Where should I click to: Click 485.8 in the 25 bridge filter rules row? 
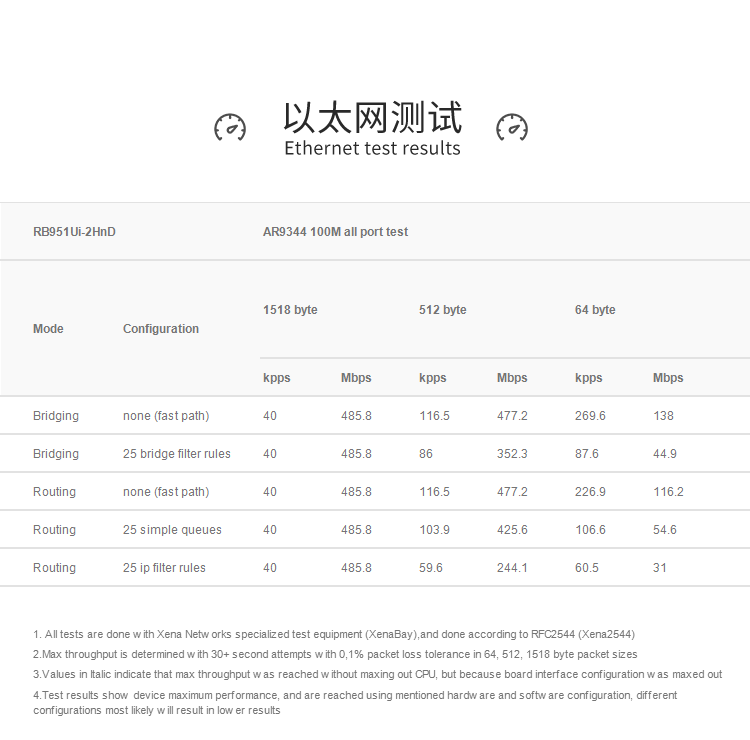356,453
